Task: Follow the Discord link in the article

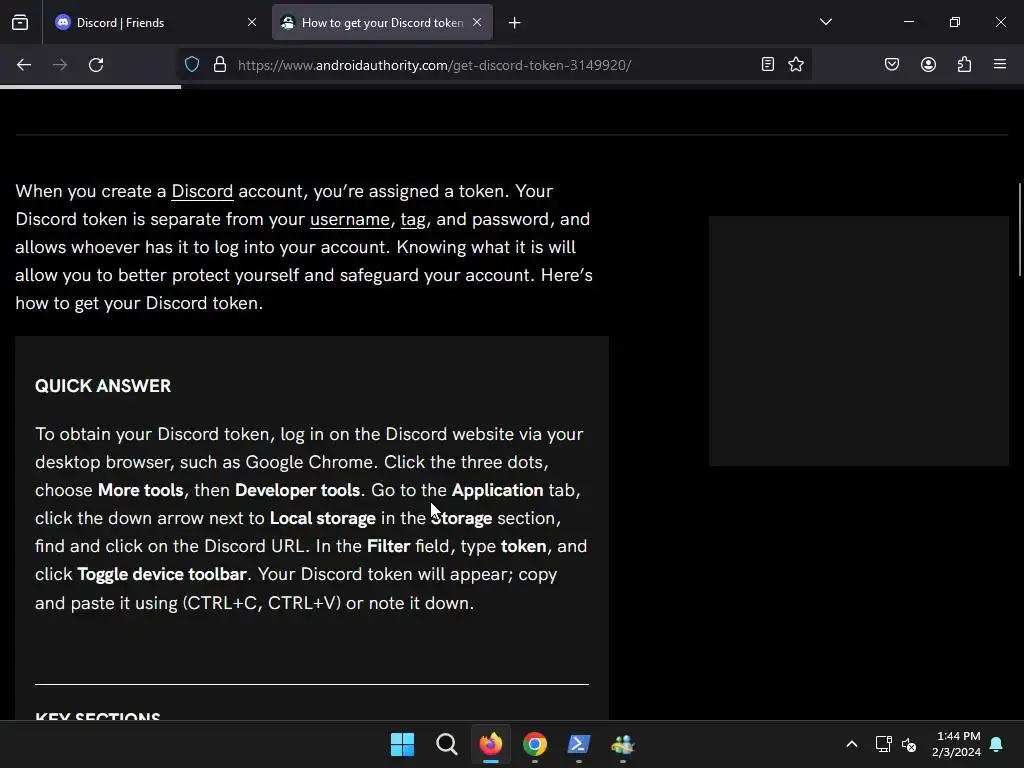Action: pyautogui.click(x=202, y=191)
